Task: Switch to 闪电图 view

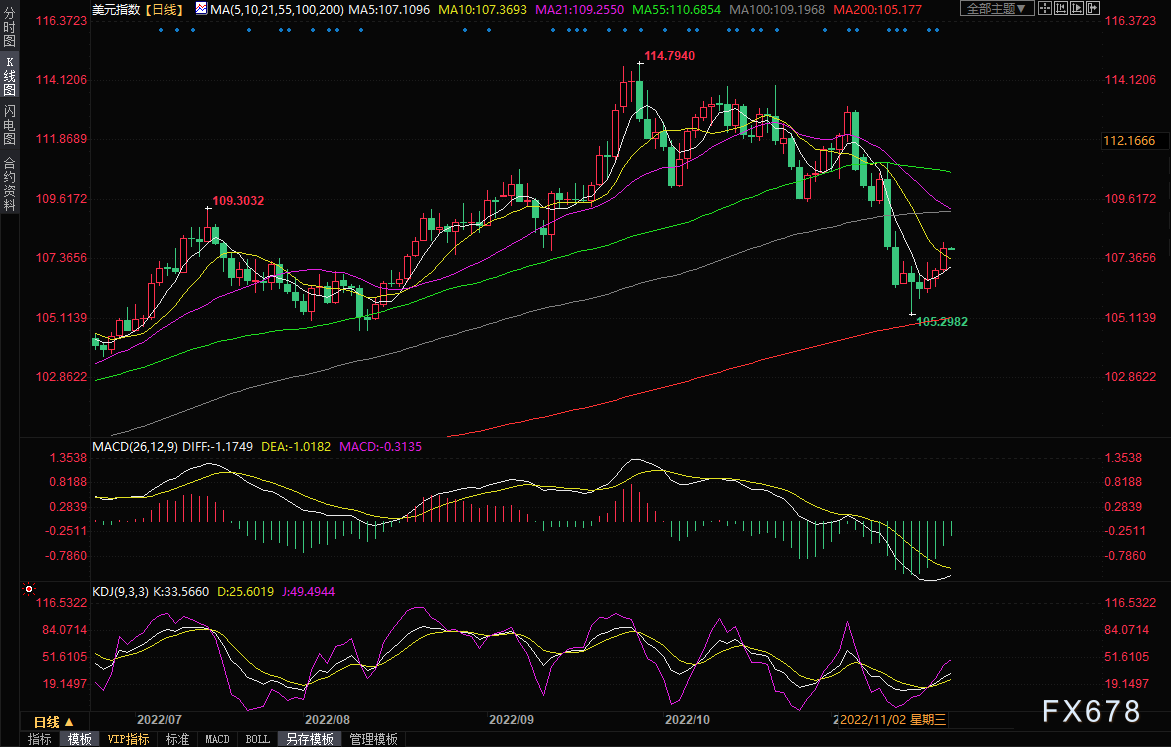Action: point(10,125)
